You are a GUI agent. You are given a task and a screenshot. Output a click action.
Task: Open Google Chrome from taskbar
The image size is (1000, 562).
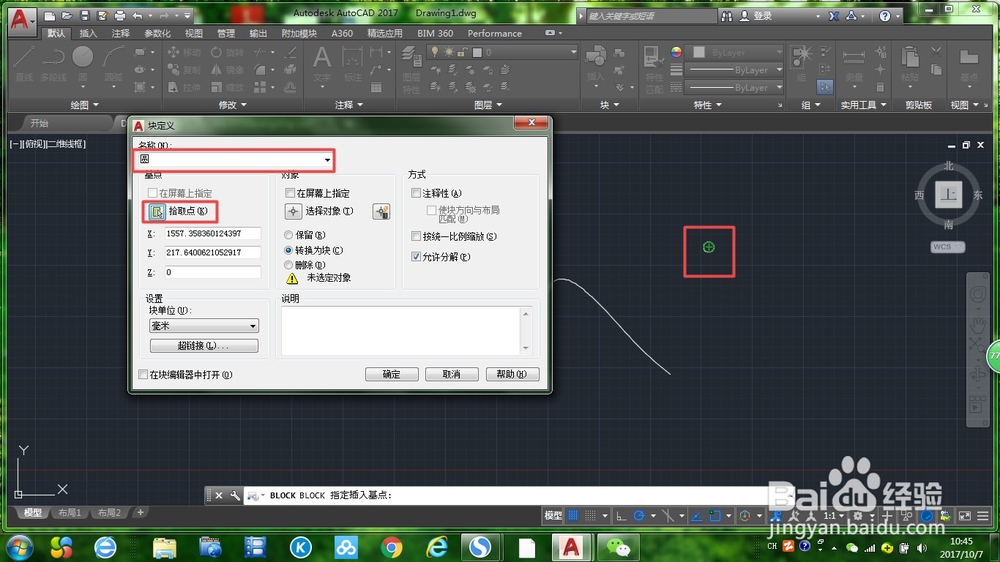(392, 547)
